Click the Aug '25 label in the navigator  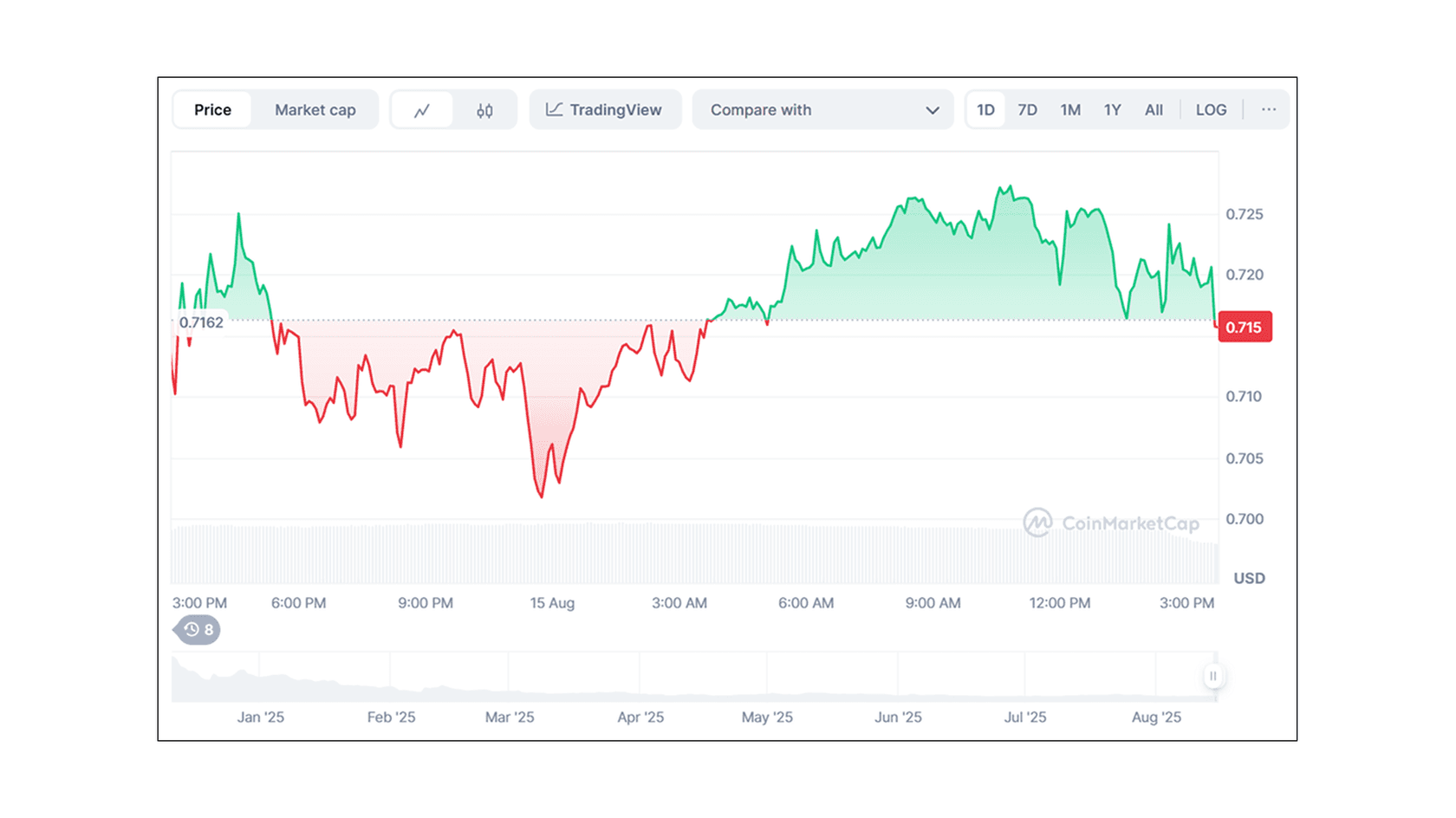click(1156, 717)
